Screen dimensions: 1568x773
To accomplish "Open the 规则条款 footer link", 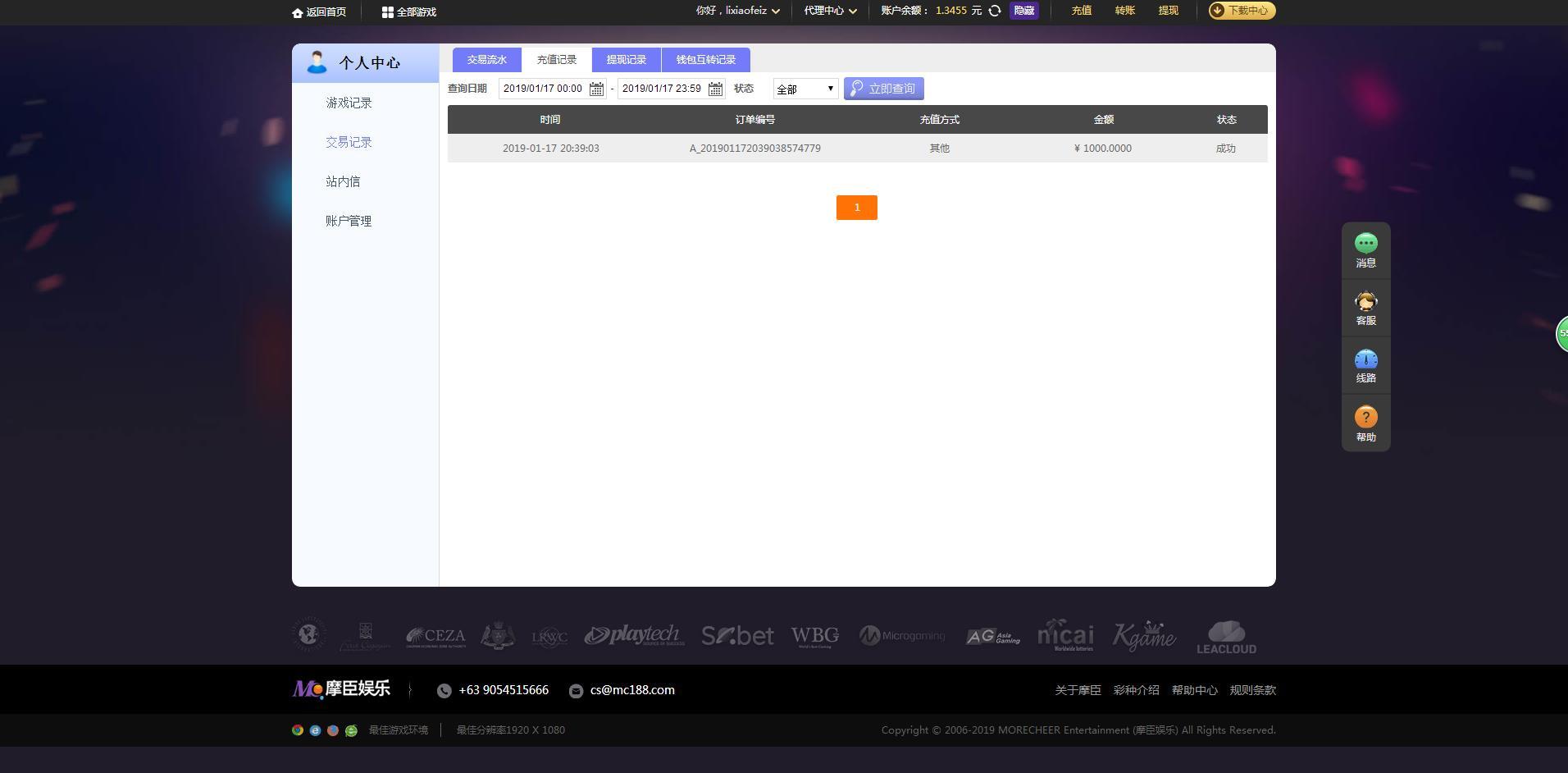I will point(1252,691).
